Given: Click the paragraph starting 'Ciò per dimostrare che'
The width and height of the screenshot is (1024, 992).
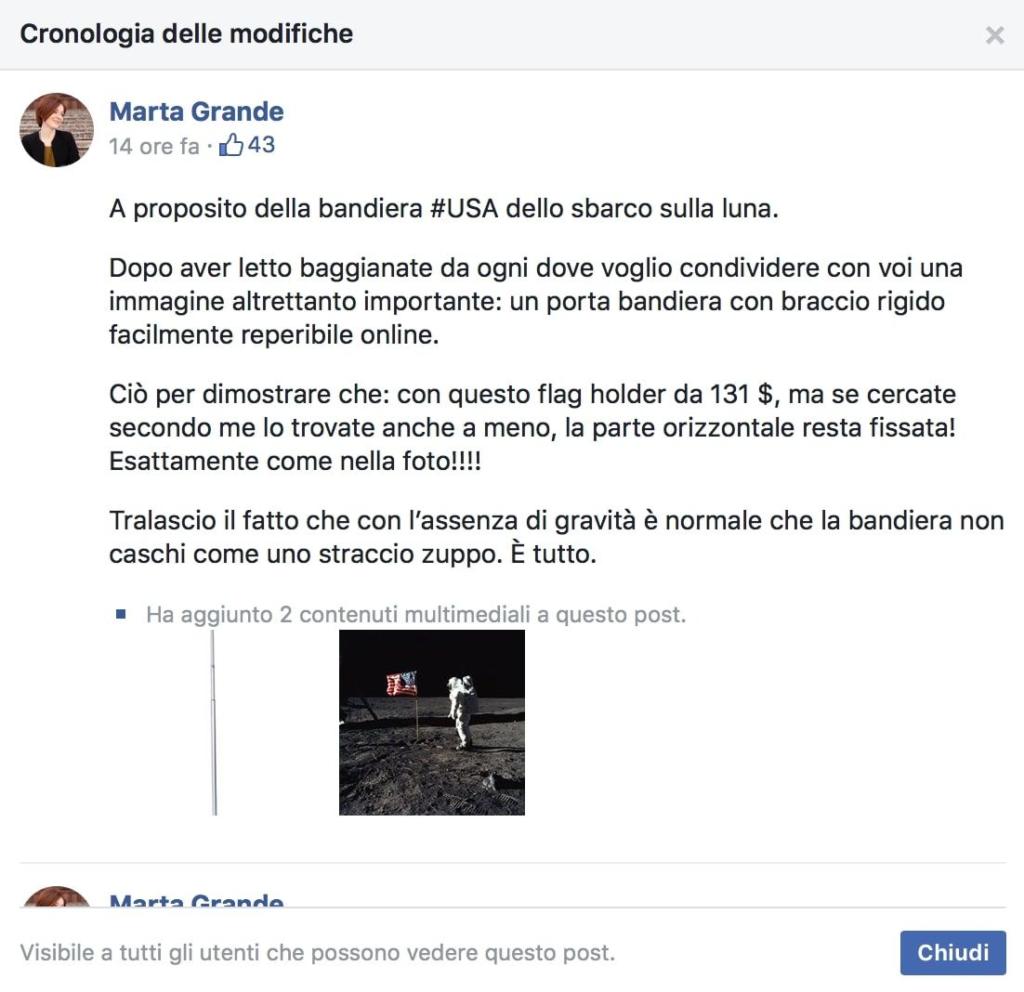Looking at the screenshot, I should click(532, 428).
